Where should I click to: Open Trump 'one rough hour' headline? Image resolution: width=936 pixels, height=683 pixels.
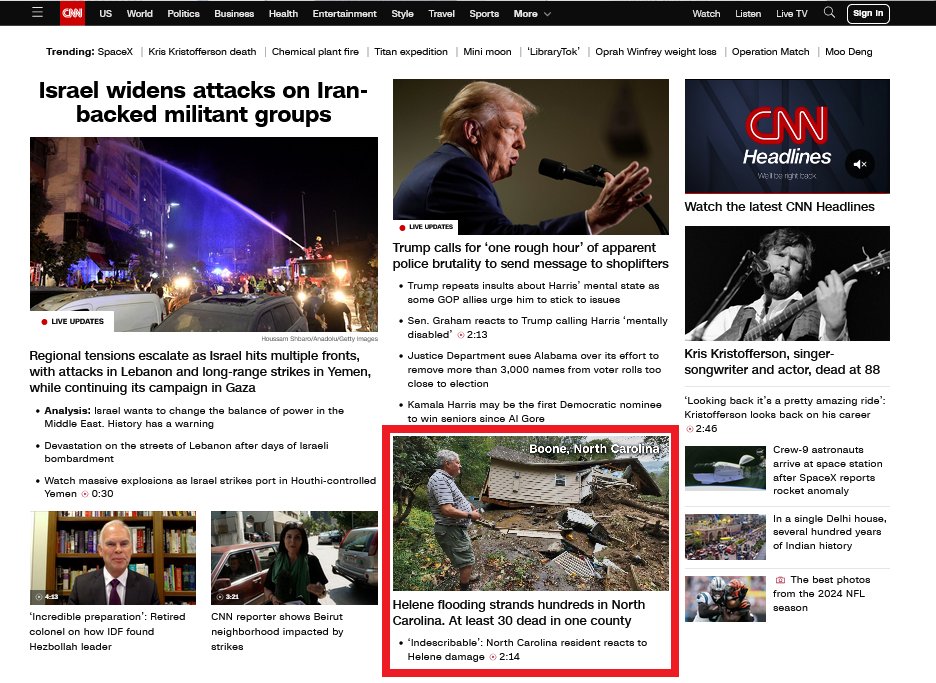[531, 256]
